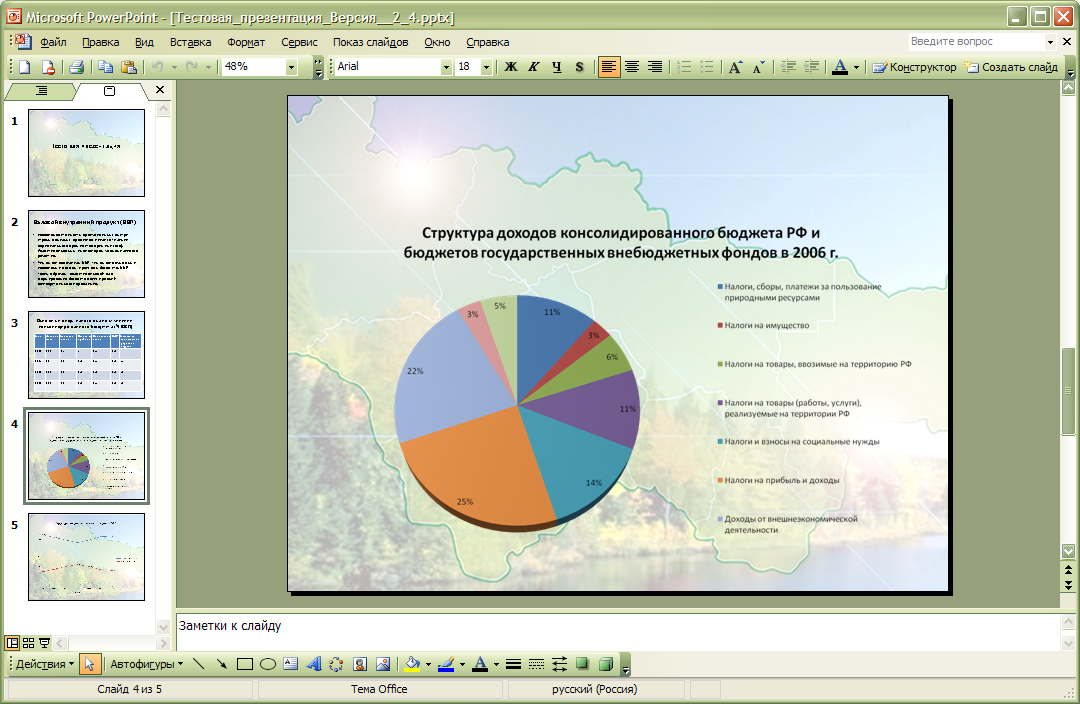Select the Line drawing tool
The width and height of the screenshot is (1080, 704).
(198, 664)
